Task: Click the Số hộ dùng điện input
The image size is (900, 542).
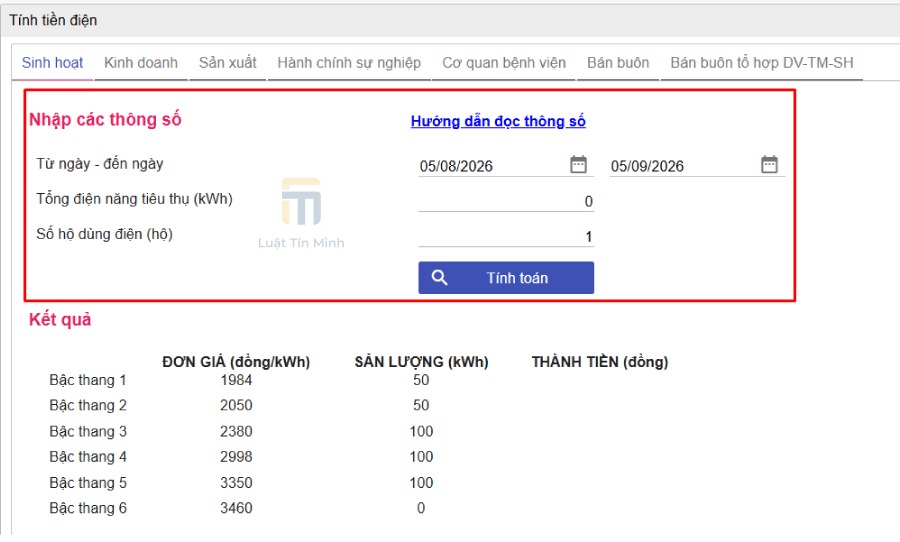Action: [x=506, y=237]
